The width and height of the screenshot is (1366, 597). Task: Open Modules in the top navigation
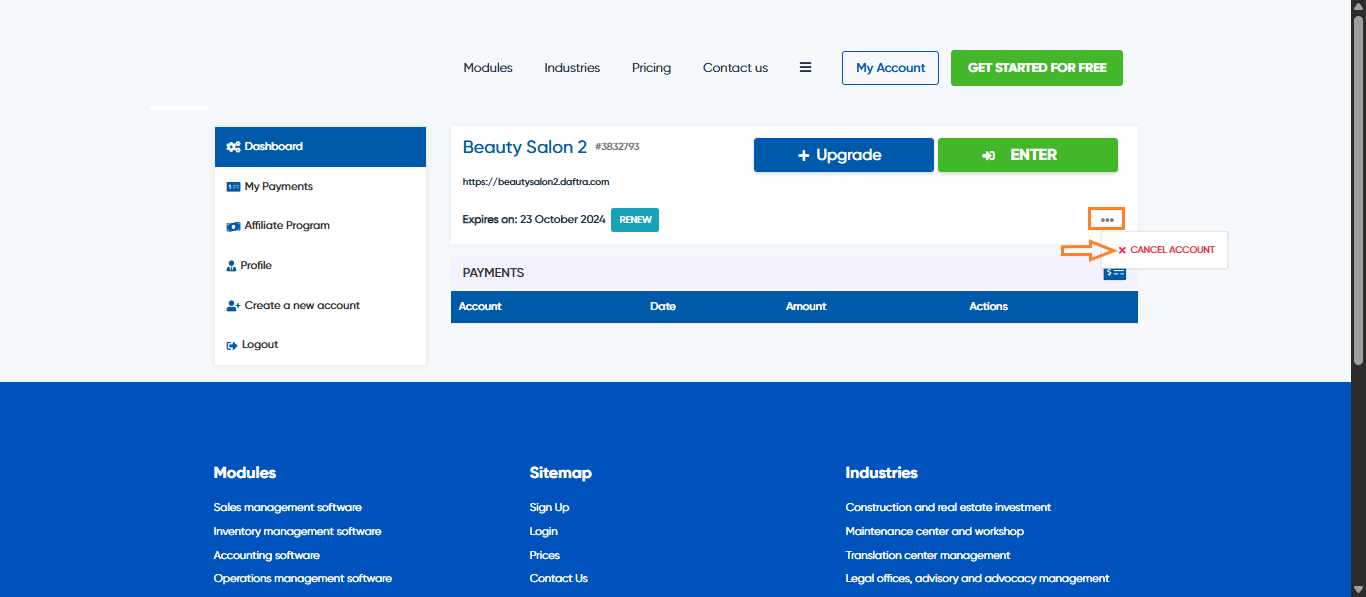(x=488, y=68)
